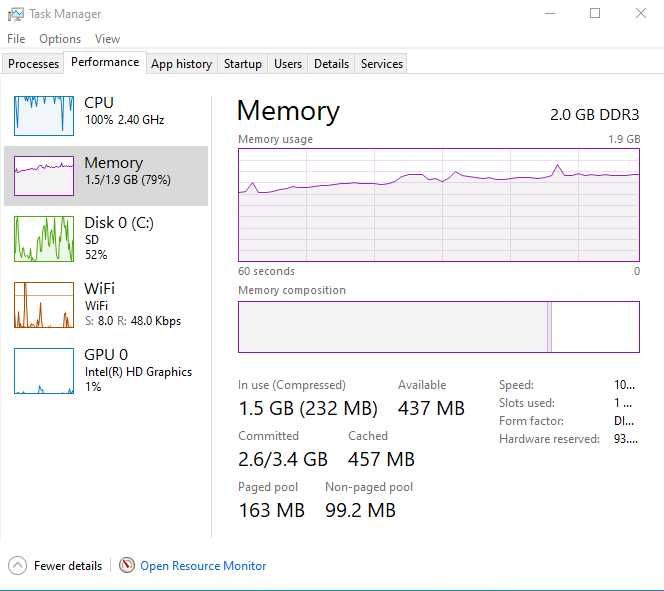The image size is (664, 591).
Task: Click the Fewer details button text
Action: [x=68, y=566]
